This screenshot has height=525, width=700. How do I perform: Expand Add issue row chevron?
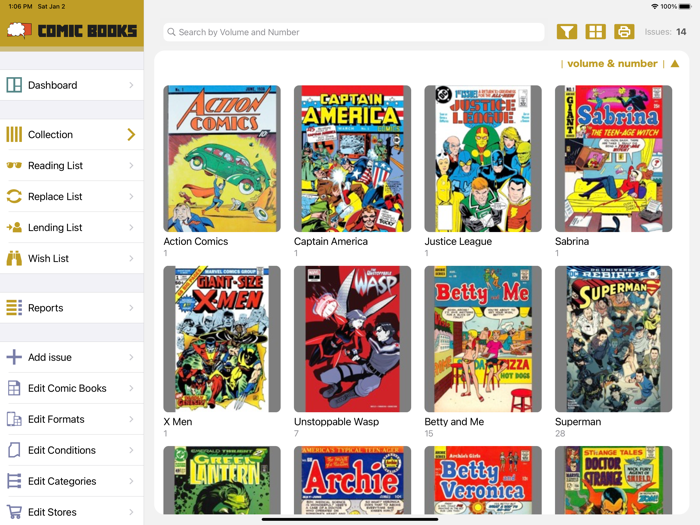pos(131,357)
